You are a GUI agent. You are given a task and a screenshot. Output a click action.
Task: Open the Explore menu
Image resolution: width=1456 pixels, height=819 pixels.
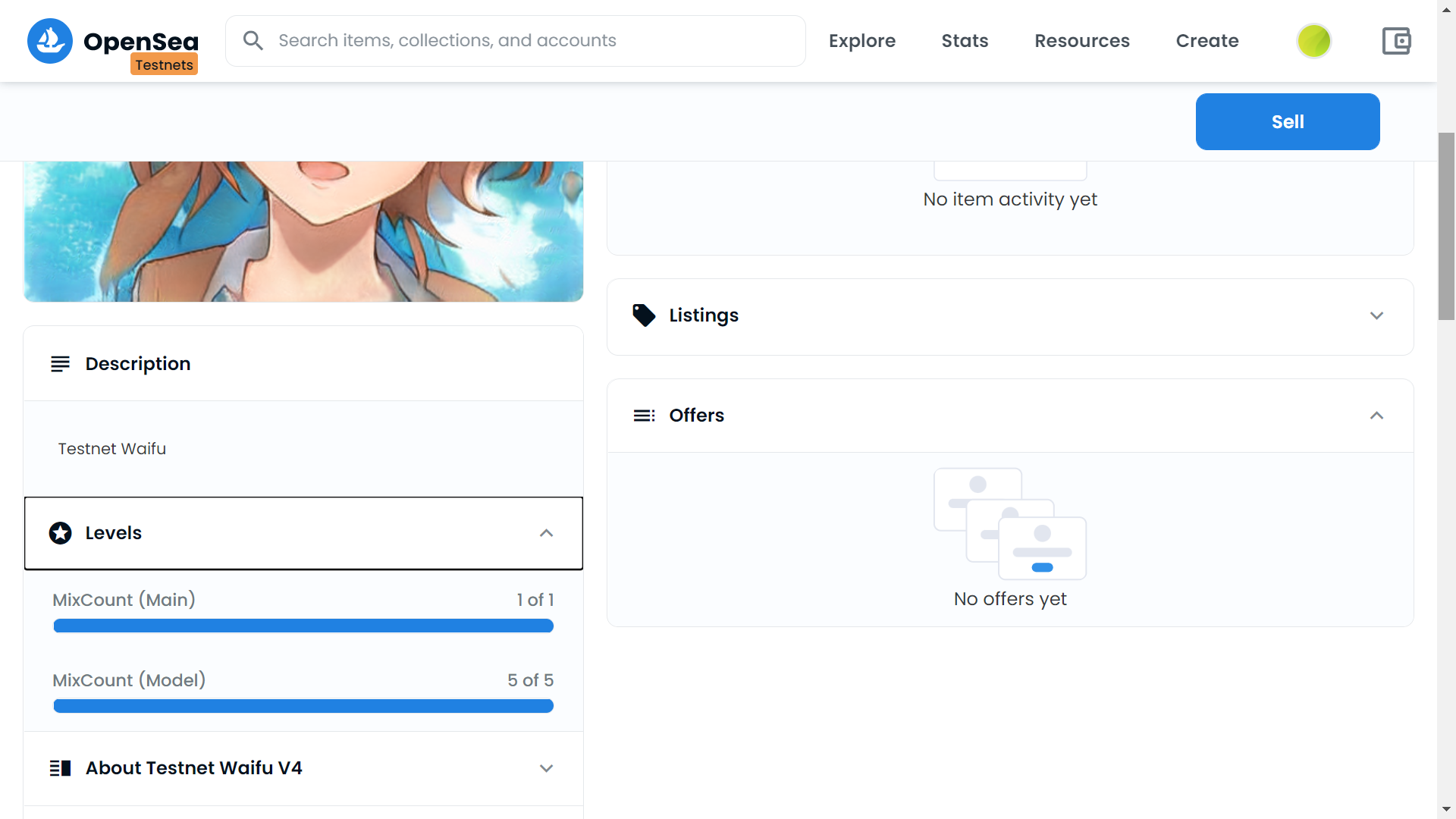[x=862, y=41]
